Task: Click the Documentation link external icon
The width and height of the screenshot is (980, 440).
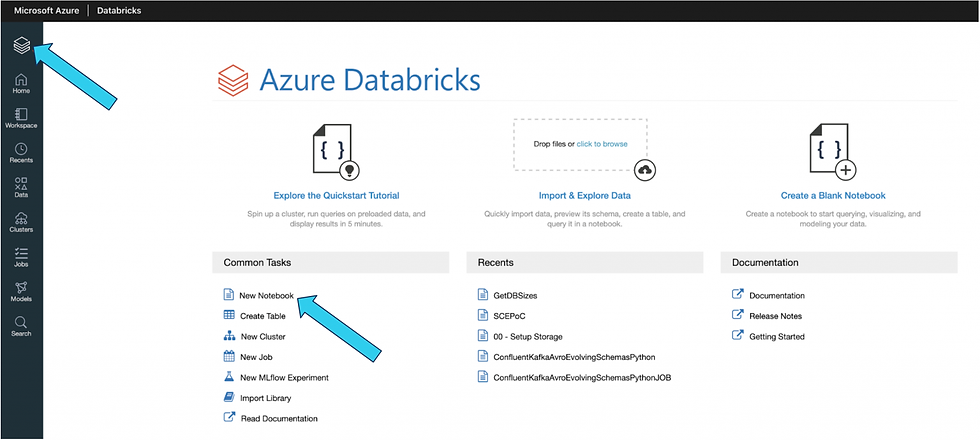Action: 738,294
